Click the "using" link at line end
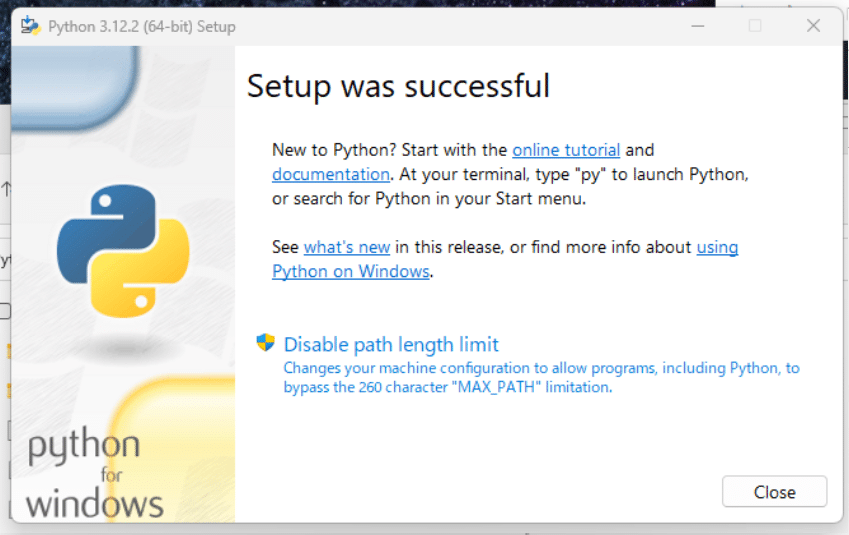The width and height of the screenshot is (849, 535). tap(717, 247)
